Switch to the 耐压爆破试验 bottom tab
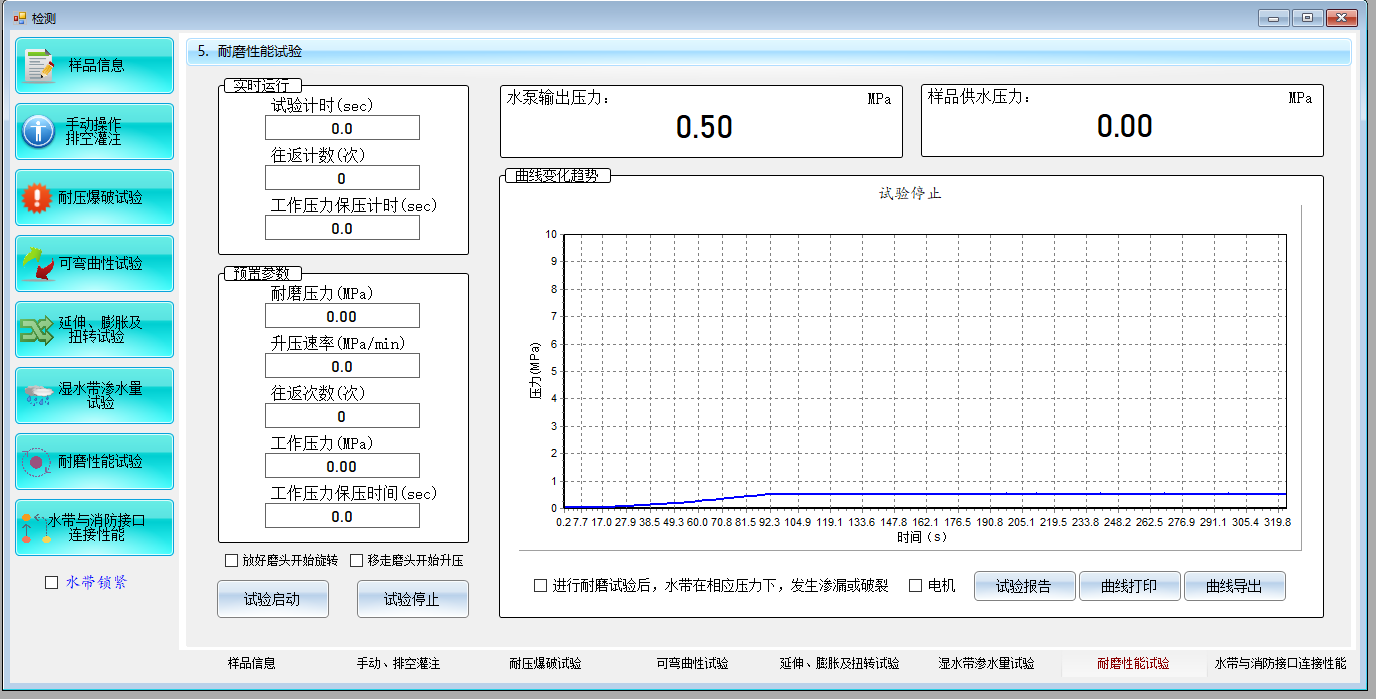1376x699 pixels. pyautogui.click(x=545, y=663)
